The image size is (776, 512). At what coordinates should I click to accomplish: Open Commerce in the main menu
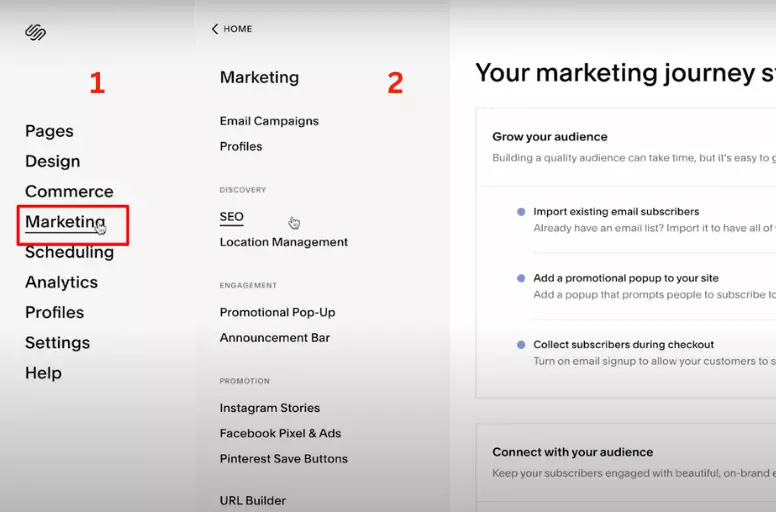tap(69, 191)
